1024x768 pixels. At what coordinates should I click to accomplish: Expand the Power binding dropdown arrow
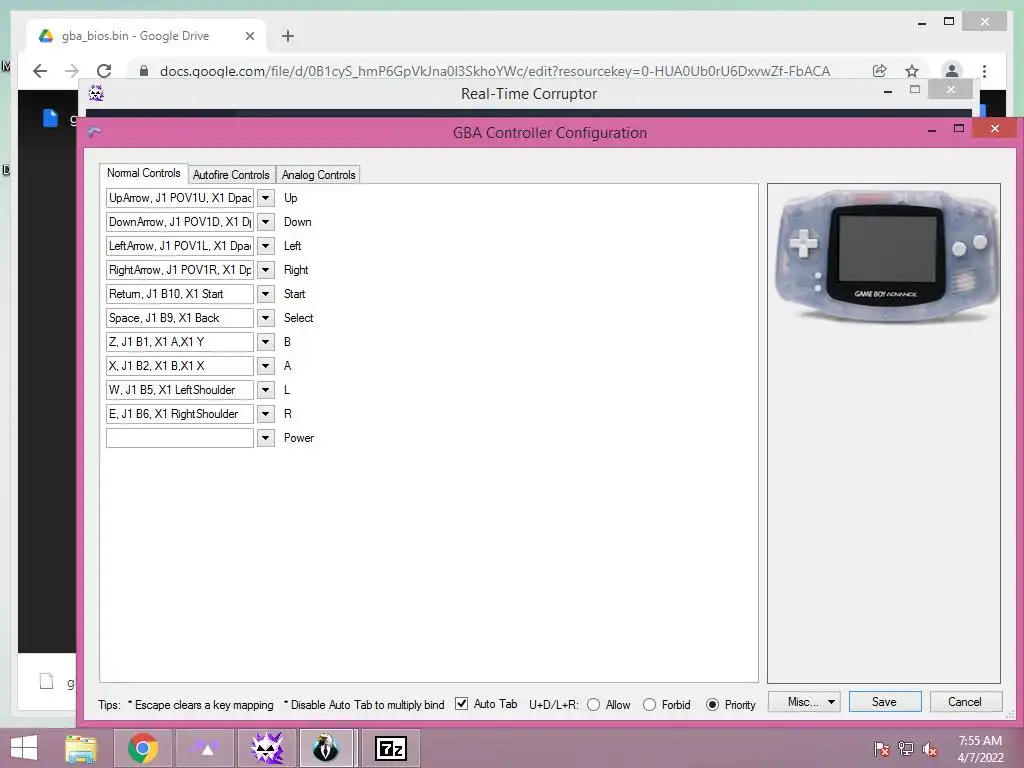click(265, 438)
